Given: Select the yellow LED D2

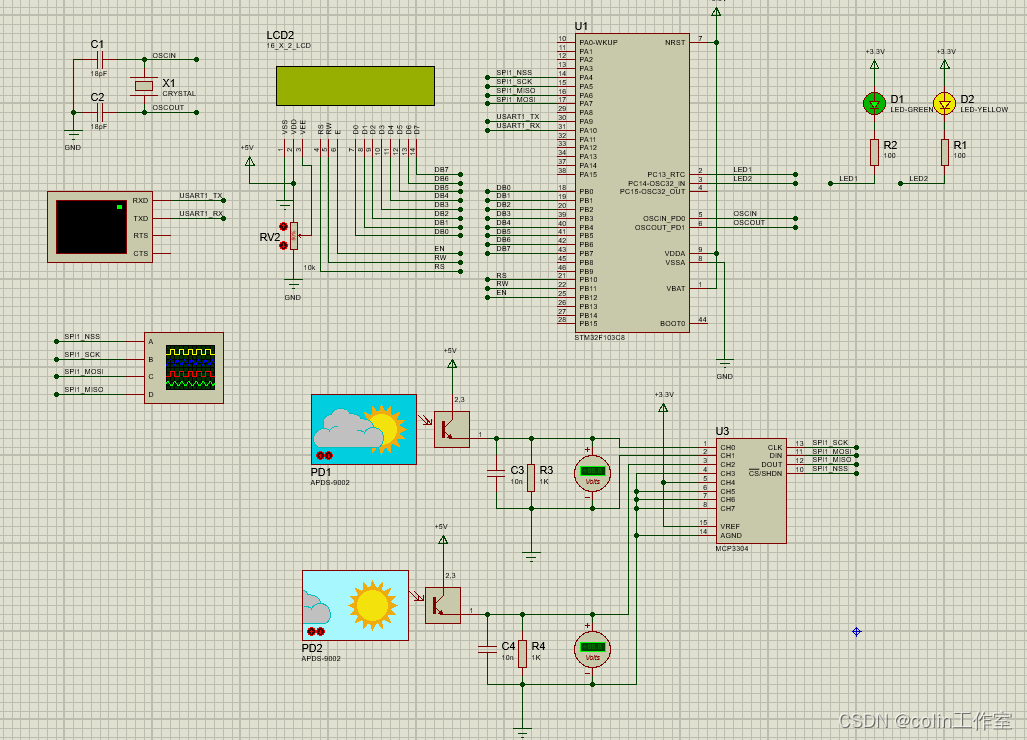Looking at the screenshot, I should (x=943, y=103).
